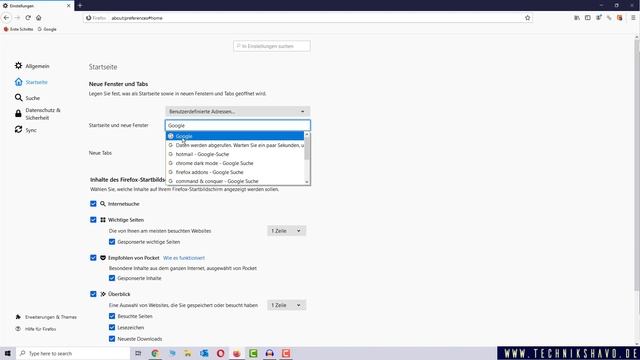
Task: Uncheck the Empfohlen von Pocket checkbox
Action: [x=93, y=258]
